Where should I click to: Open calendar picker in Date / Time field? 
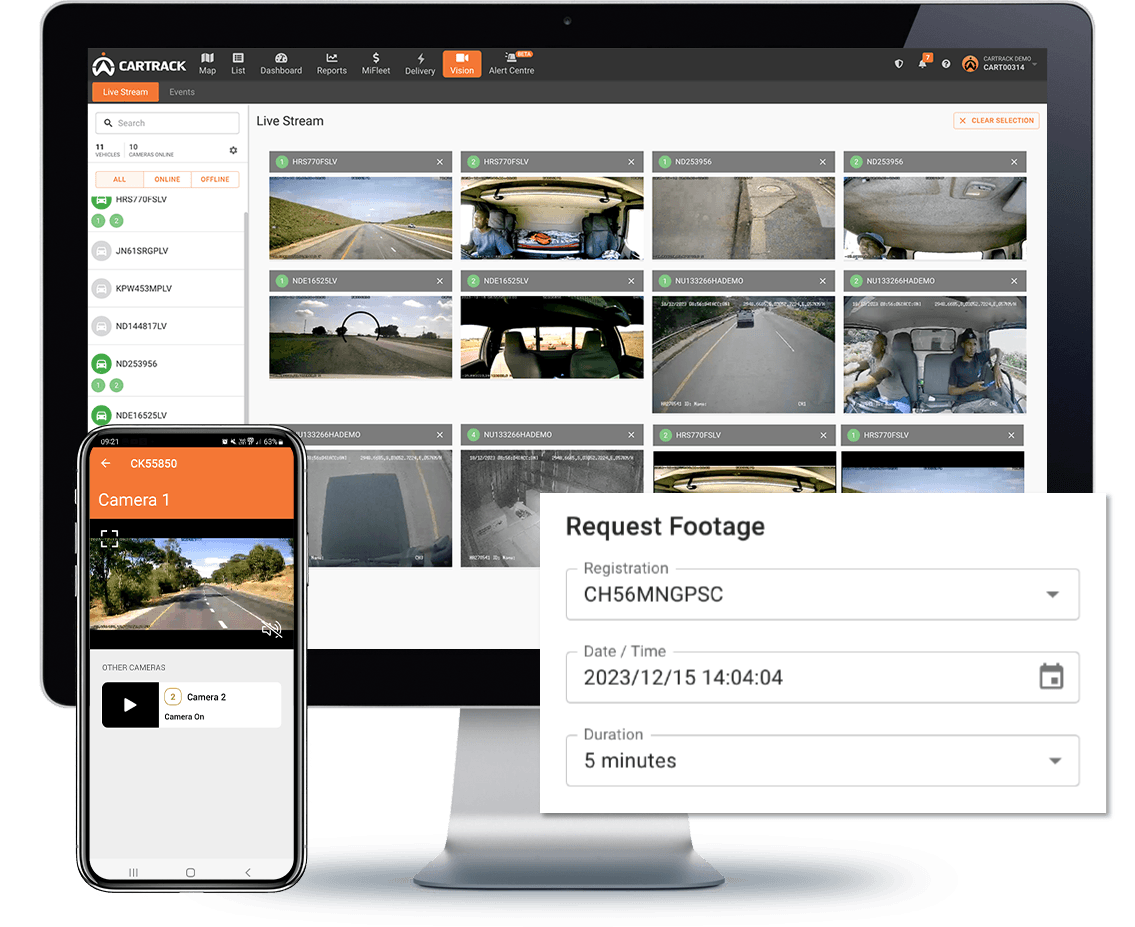click(x=1050, y=677)
